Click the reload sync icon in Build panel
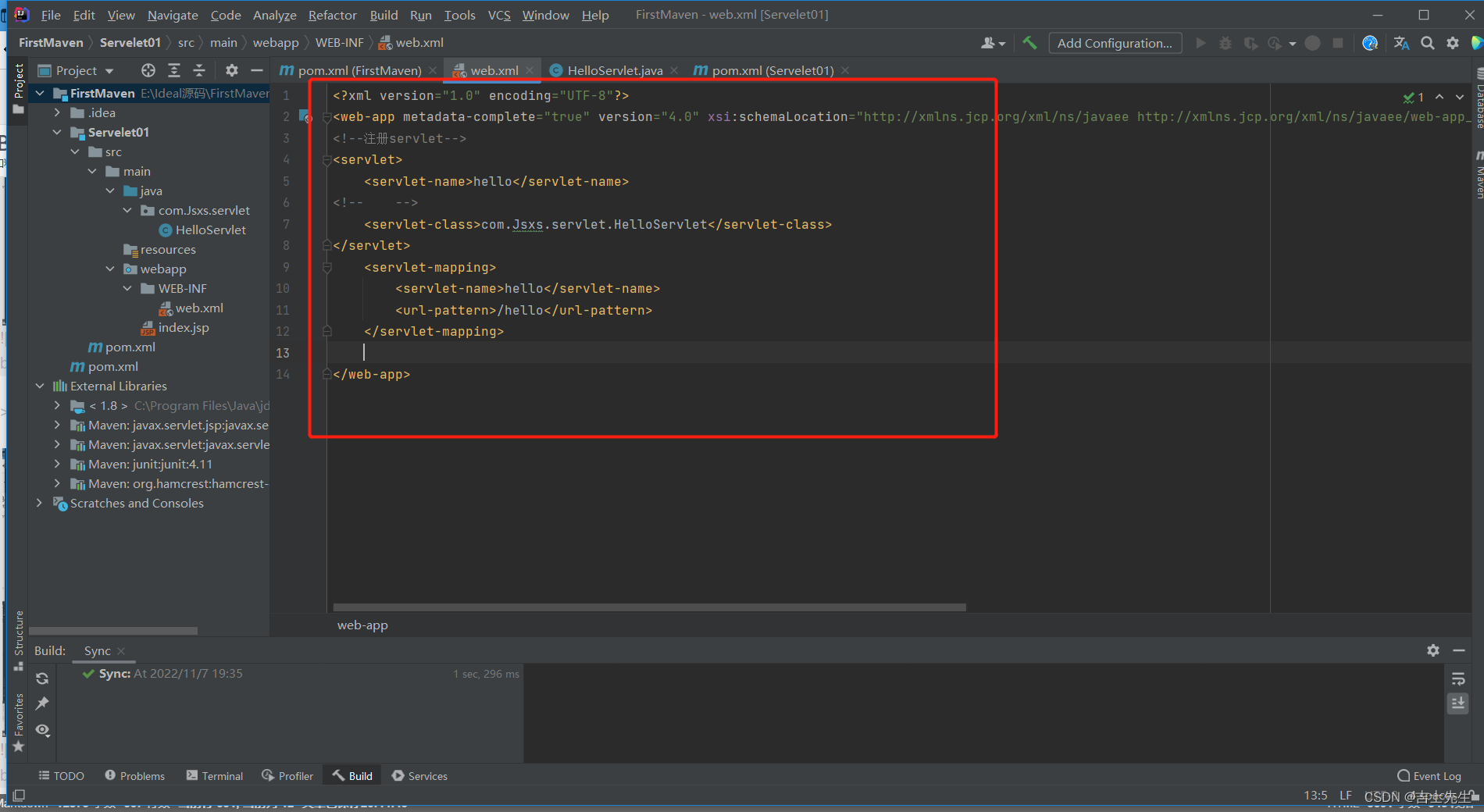 click(42, 678)
